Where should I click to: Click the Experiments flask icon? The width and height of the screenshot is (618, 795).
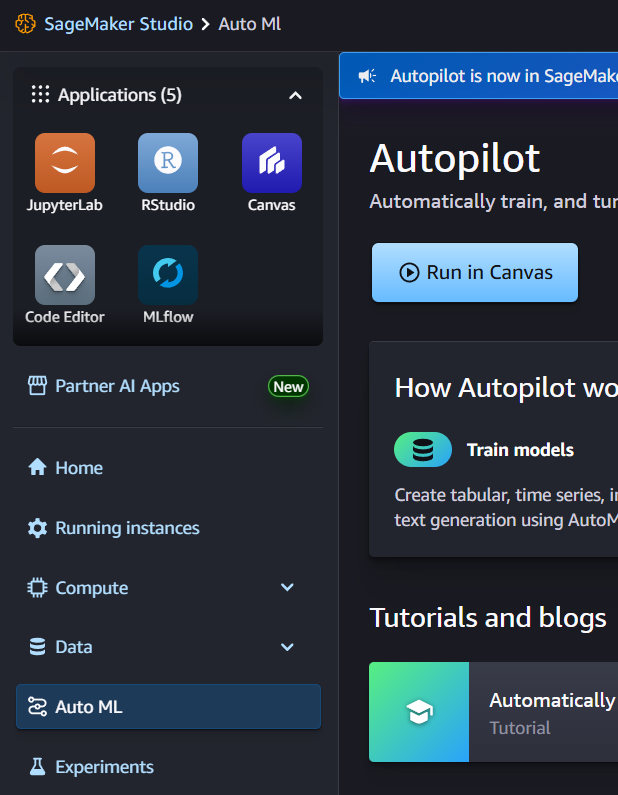point(38,767)
